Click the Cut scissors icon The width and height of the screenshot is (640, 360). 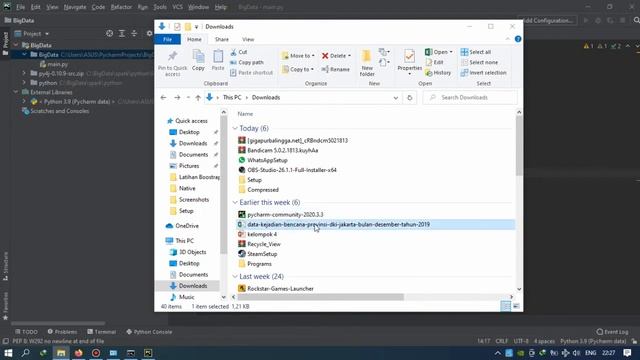point(233,52)
